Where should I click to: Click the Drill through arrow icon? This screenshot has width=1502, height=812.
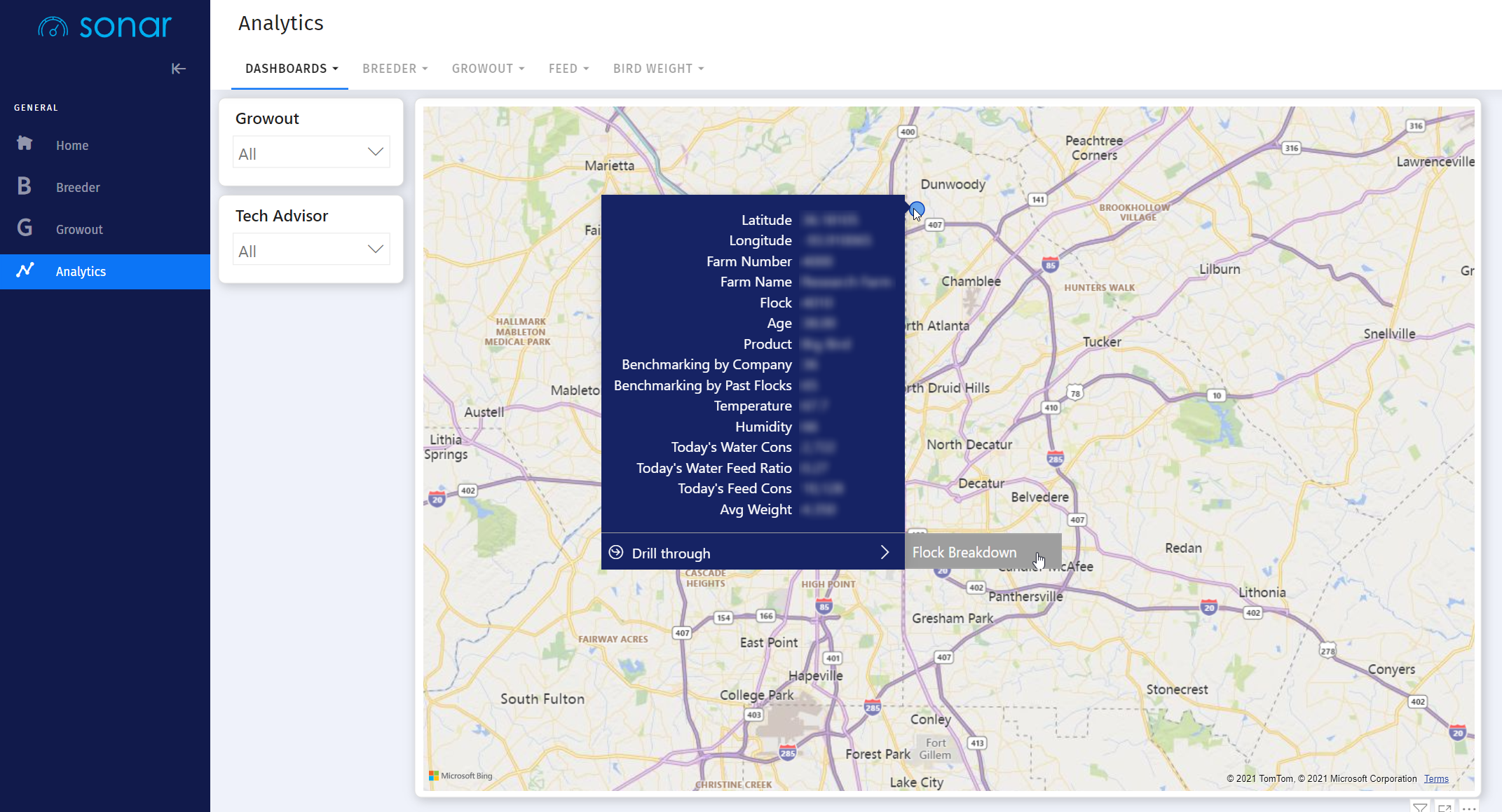[884, 552]
